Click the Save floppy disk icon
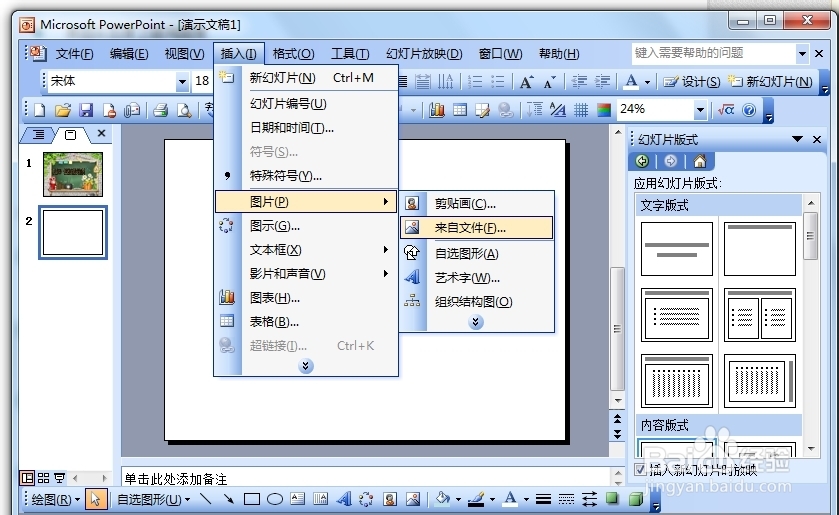This screenshot has width=839, height=515. tap(86, 110)
